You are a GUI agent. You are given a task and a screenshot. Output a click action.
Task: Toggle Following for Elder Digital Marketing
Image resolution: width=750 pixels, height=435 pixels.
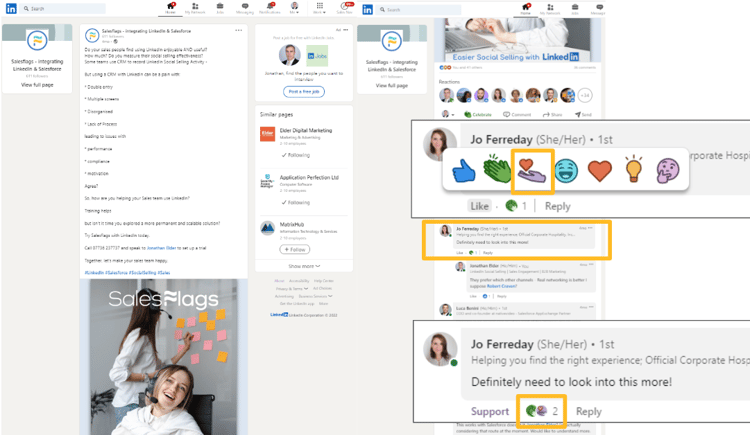296,155
